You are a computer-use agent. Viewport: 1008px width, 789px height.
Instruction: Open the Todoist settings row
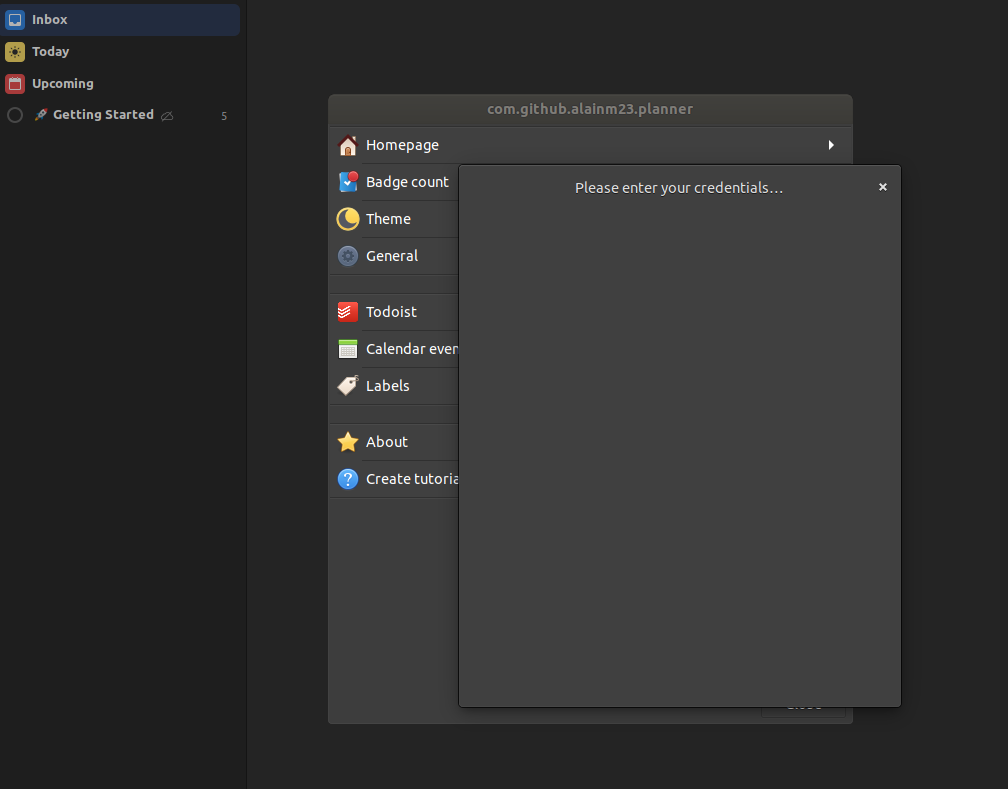pos(394,312)
